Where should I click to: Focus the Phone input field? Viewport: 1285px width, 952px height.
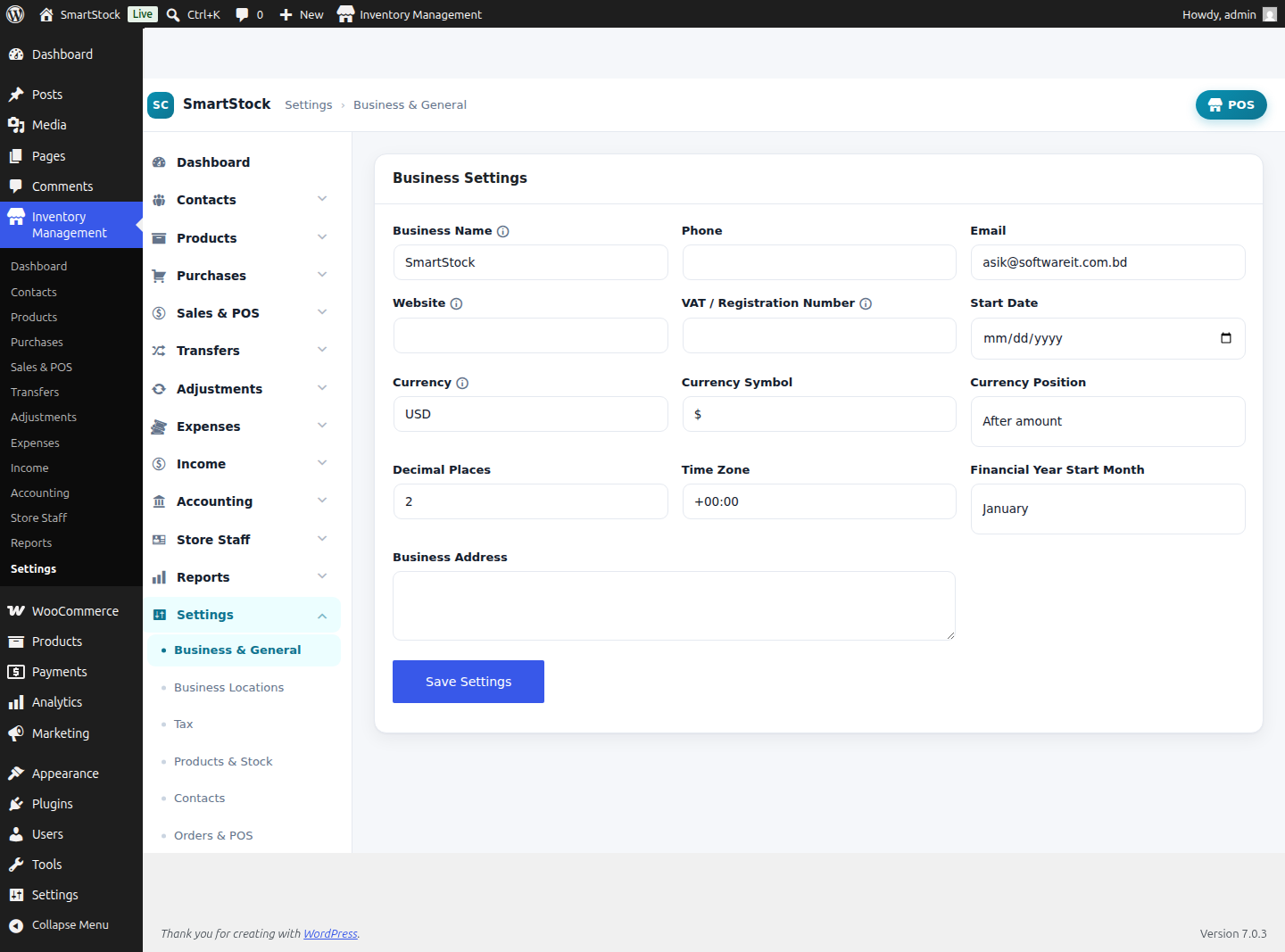819,262
